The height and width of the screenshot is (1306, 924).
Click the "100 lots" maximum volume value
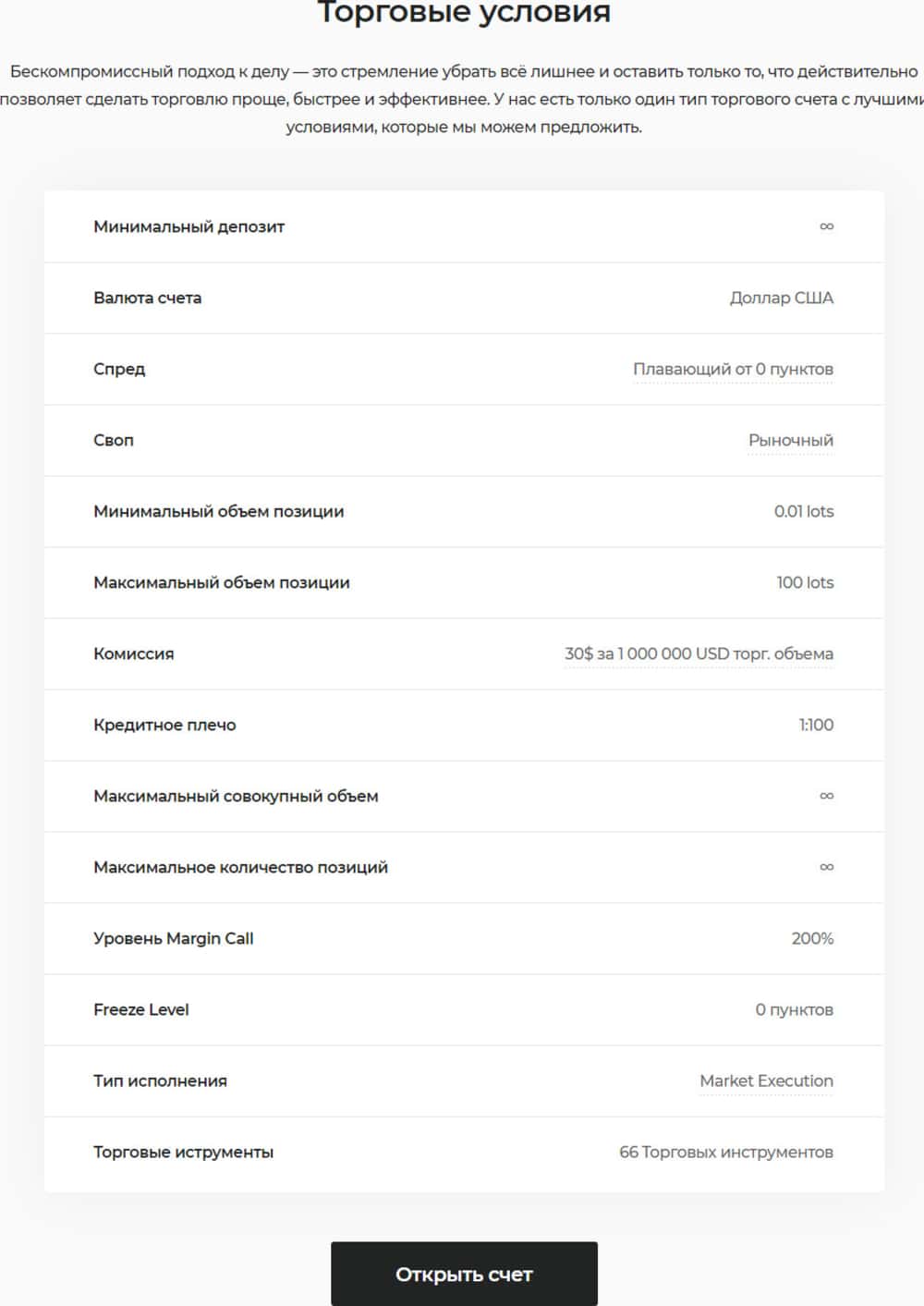click(805, 582)
